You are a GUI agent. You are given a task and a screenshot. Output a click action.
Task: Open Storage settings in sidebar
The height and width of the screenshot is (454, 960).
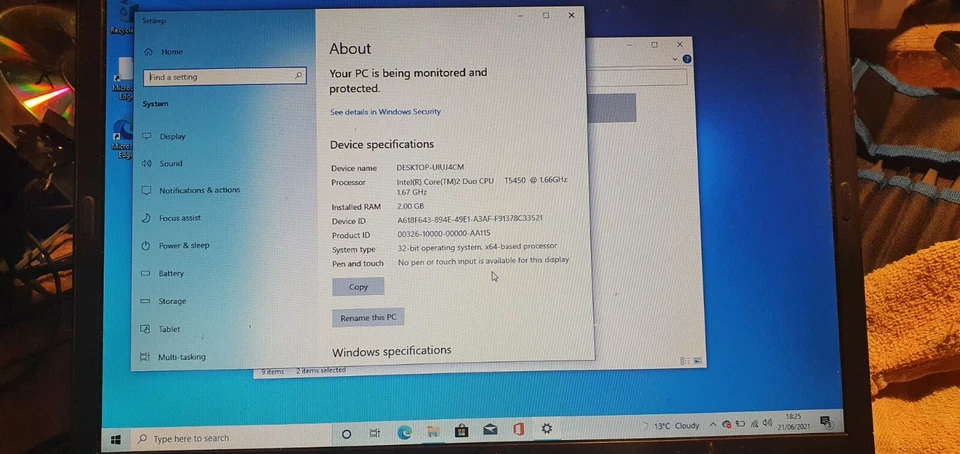point(163,301)
